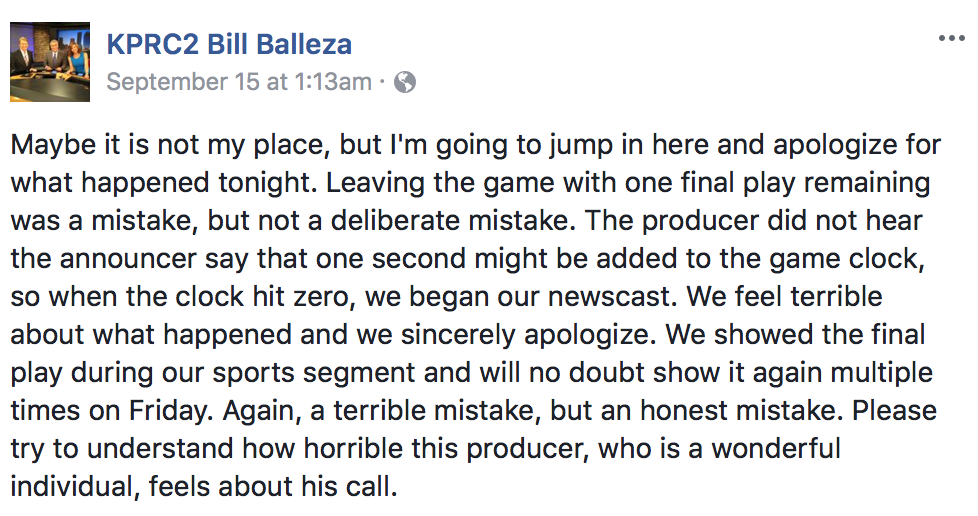Click the word "tonight" in the post

click(x=259, y=183)
